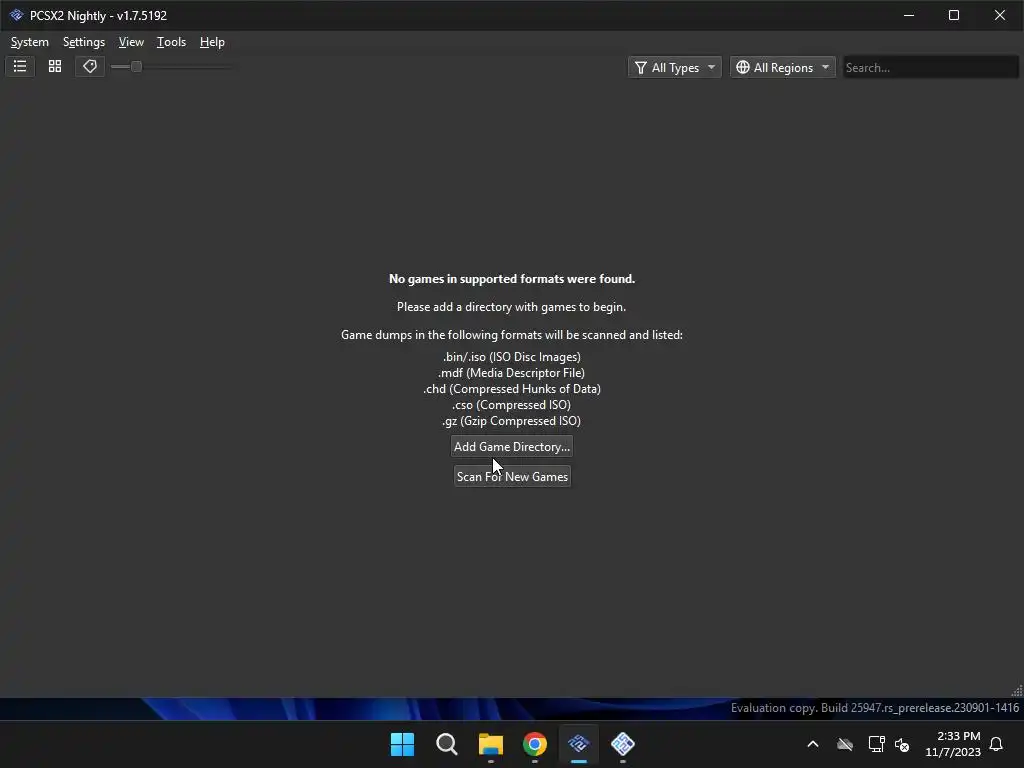This screenshot has width=1024, height=768.
Task: Toggle show titles tag icon
Action: [89, 67]
